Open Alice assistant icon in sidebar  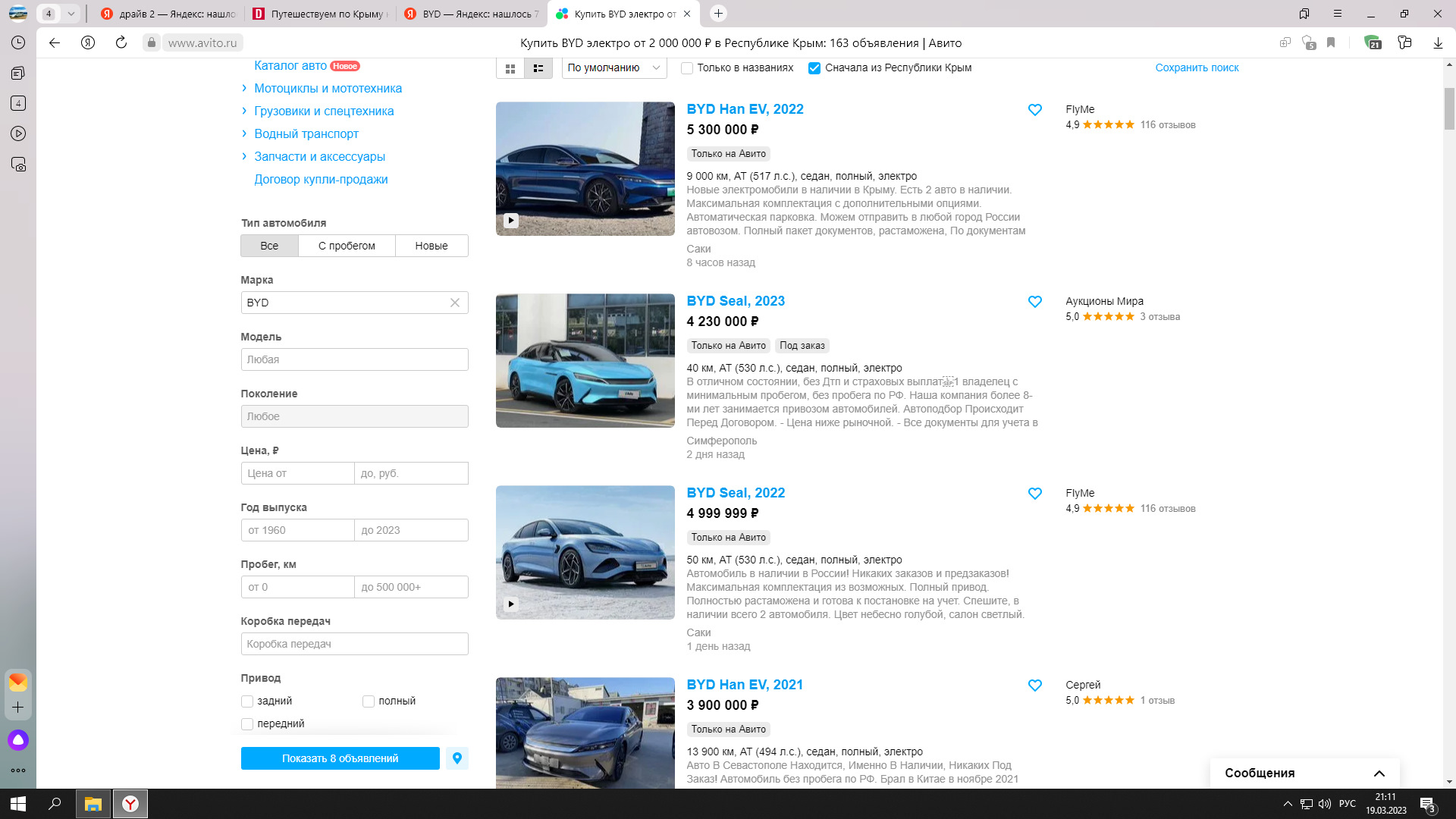point(18,740)
